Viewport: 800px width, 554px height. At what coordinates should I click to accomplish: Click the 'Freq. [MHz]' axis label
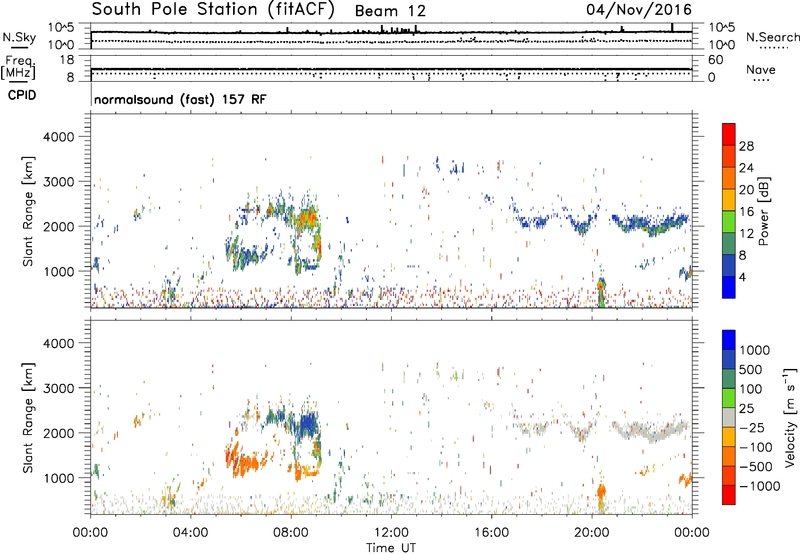19,67
